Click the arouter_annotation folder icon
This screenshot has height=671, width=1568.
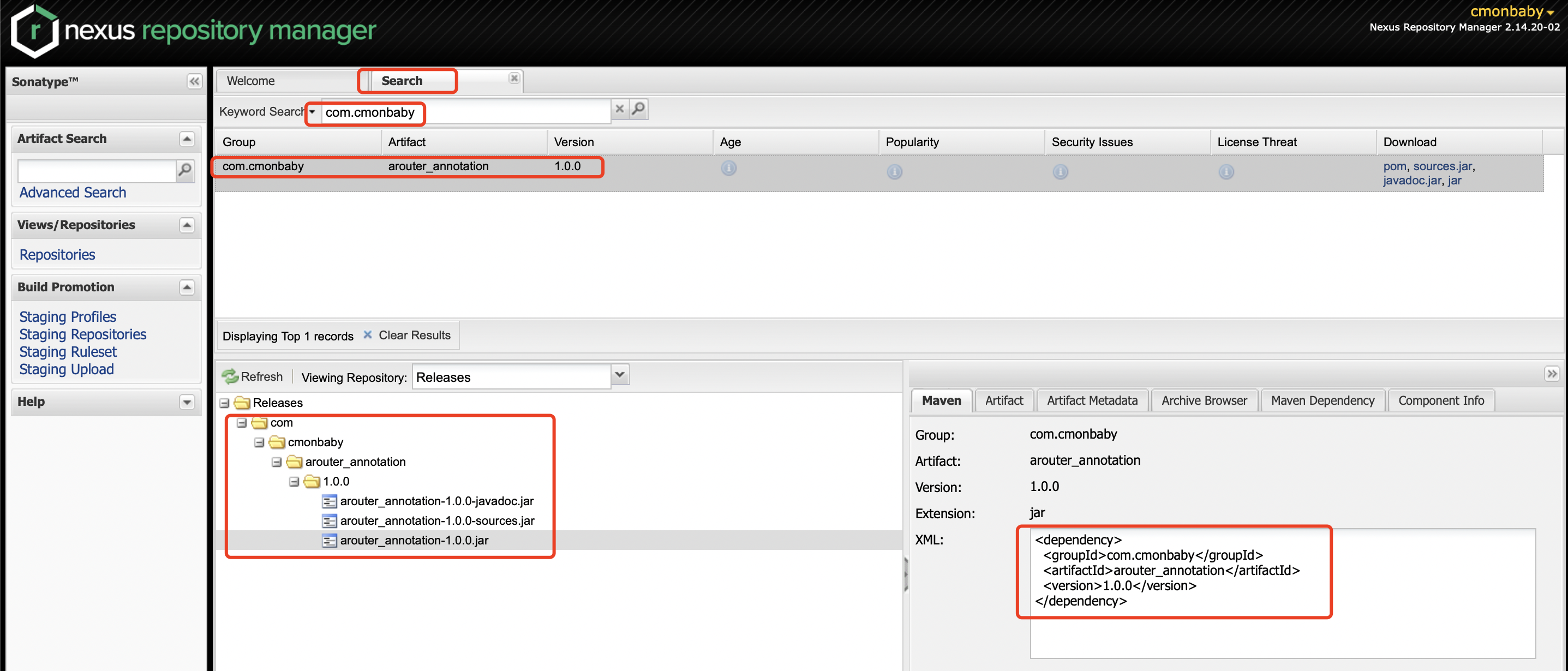point(295,462)
